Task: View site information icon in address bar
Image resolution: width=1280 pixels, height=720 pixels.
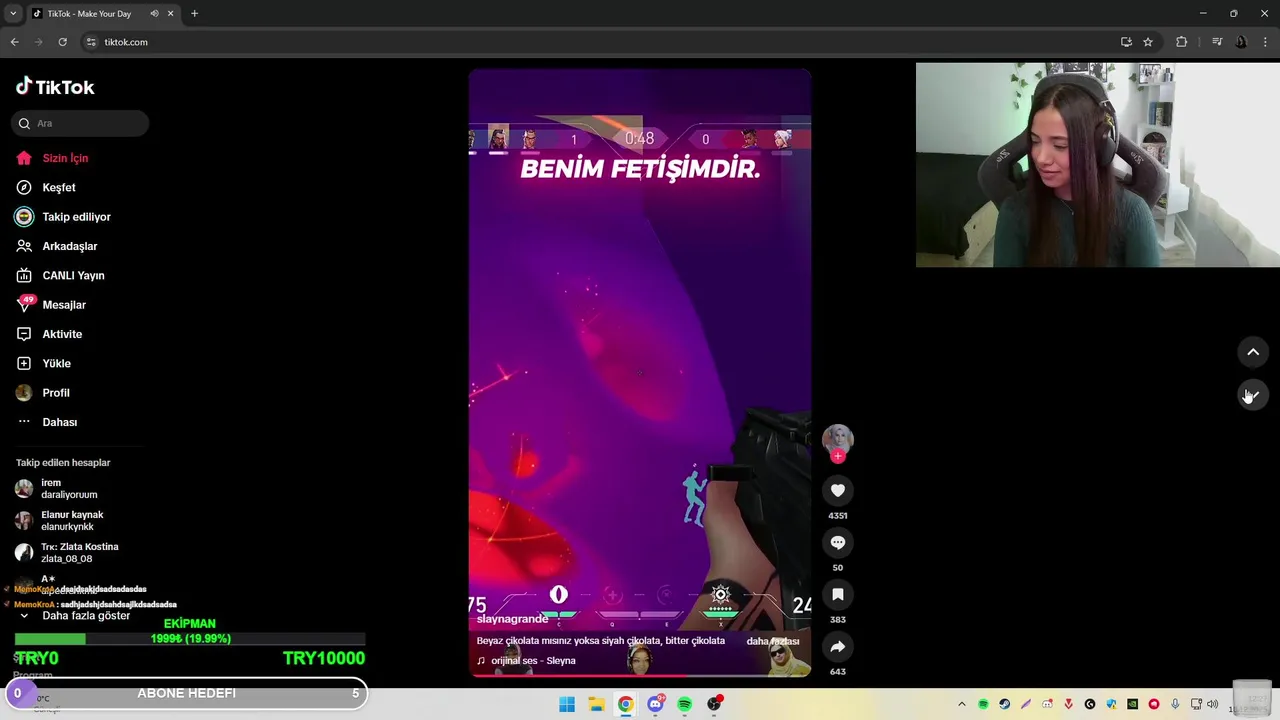Action: (91, 42)
